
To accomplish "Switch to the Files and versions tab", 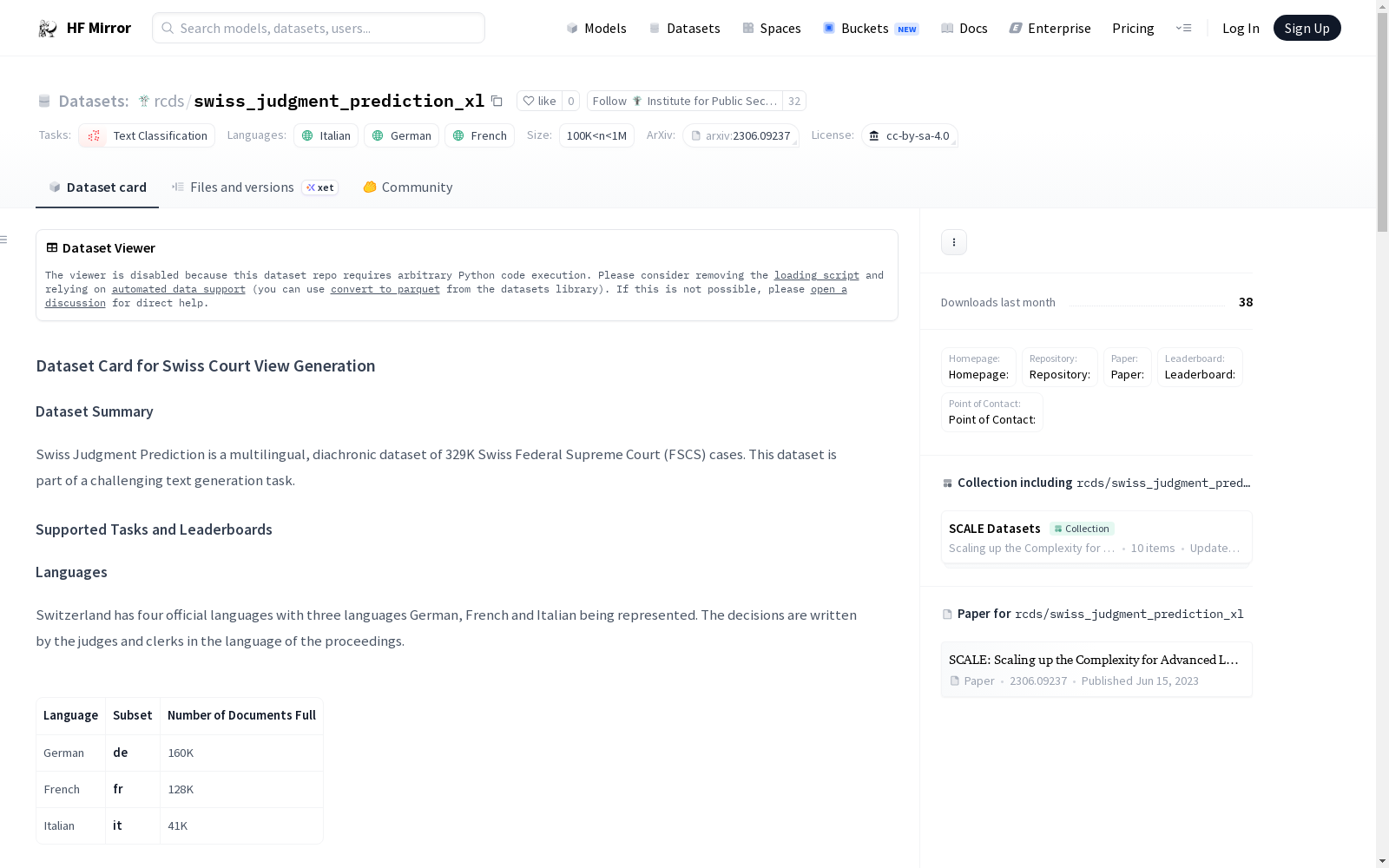I will pyautogui.click(x=254, y=187).
